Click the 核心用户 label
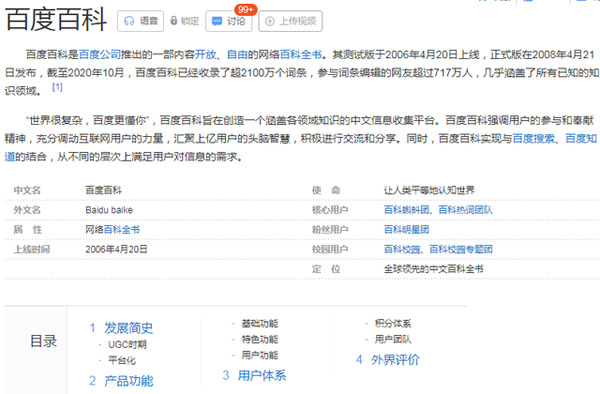The image size is (600, 394). click(x=330, y=210)
